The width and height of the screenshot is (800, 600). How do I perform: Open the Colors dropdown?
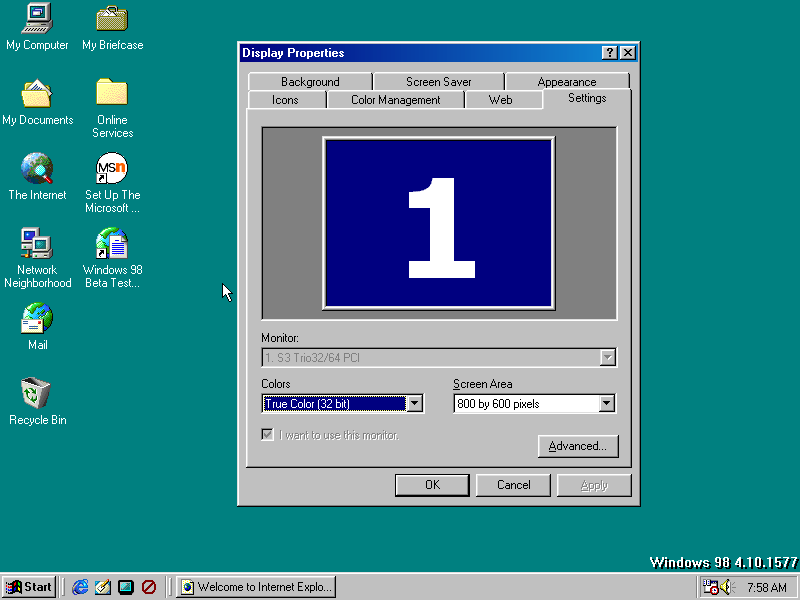pyautogui.click(x=415, y=404)
